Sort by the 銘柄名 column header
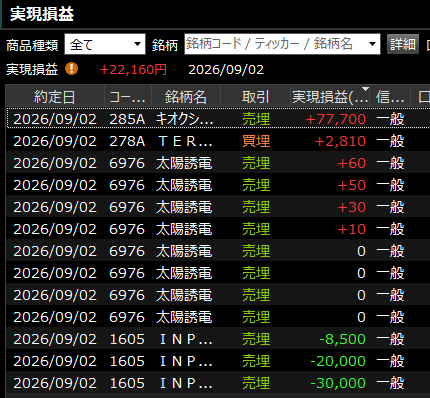 click(x=186, y=97)
